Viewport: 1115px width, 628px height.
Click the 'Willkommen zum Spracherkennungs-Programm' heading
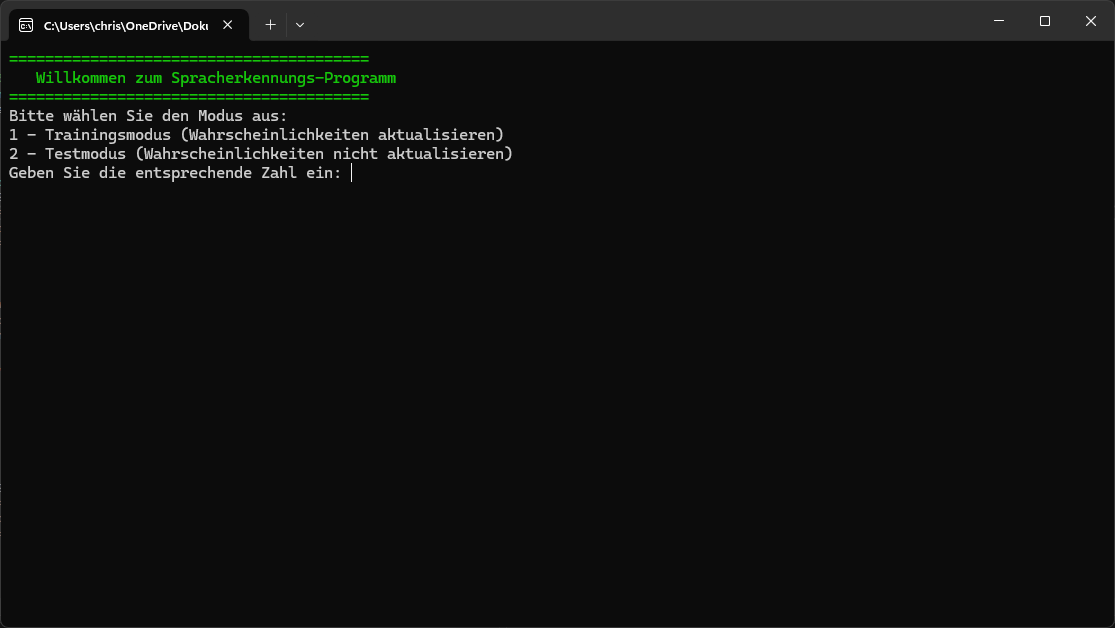215,78
